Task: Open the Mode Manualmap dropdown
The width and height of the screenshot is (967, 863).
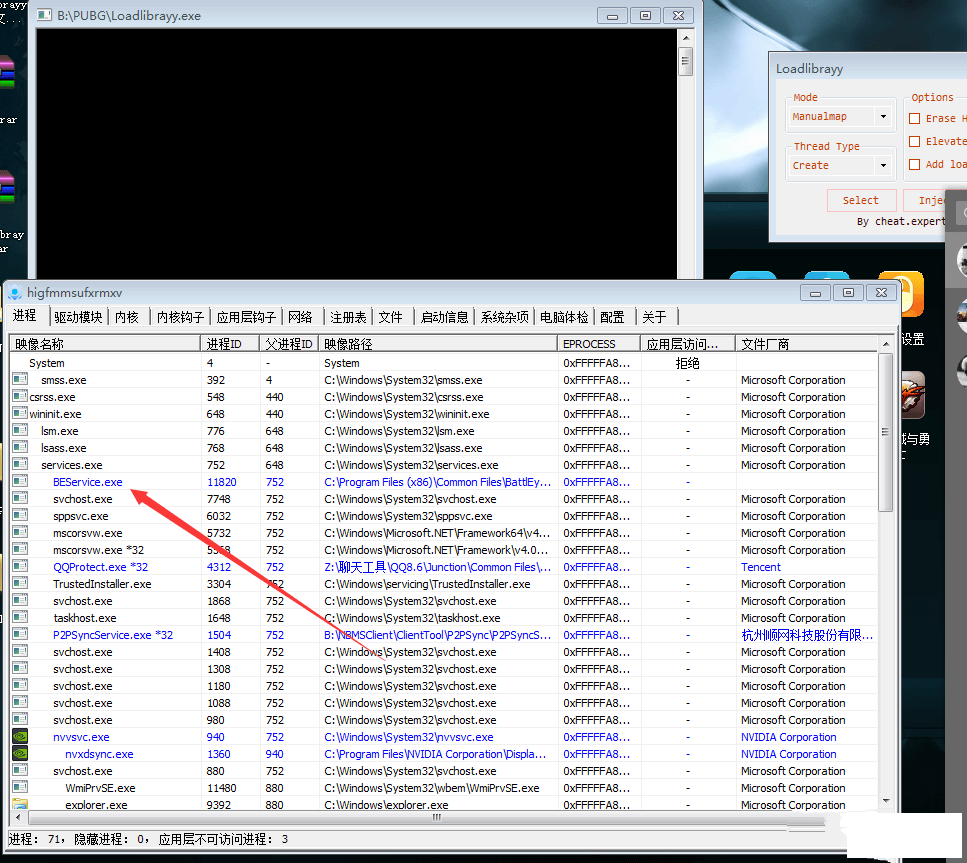Action: tap(884, 117)
